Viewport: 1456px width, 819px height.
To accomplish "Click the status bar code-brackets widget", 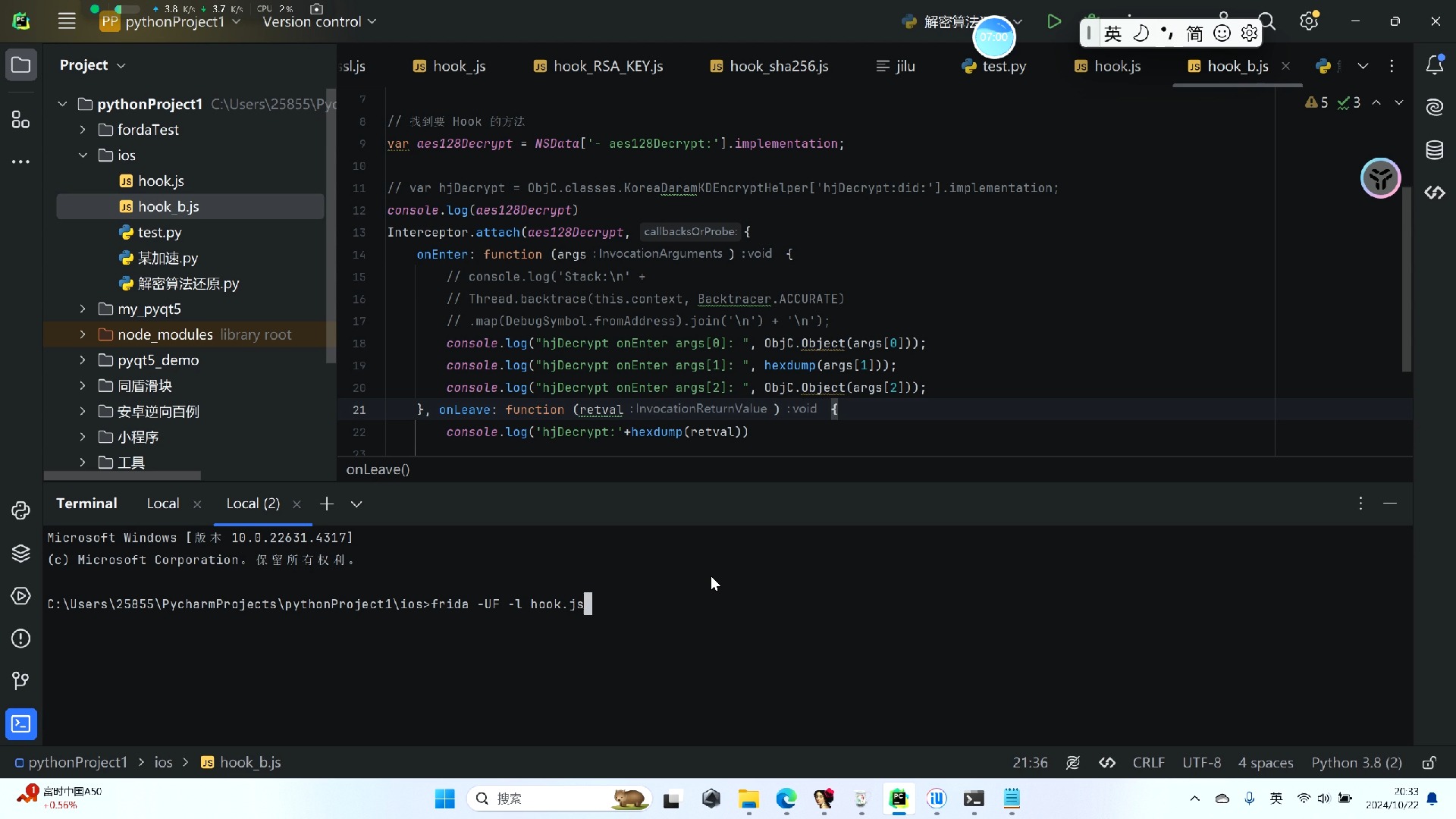I will (x=1108, y=763).
